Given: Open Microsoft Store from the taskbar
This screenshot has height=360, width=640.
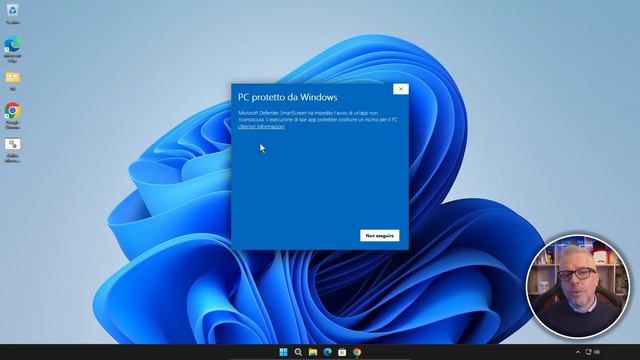Looking at the screenshot, I should pos(342,352).
